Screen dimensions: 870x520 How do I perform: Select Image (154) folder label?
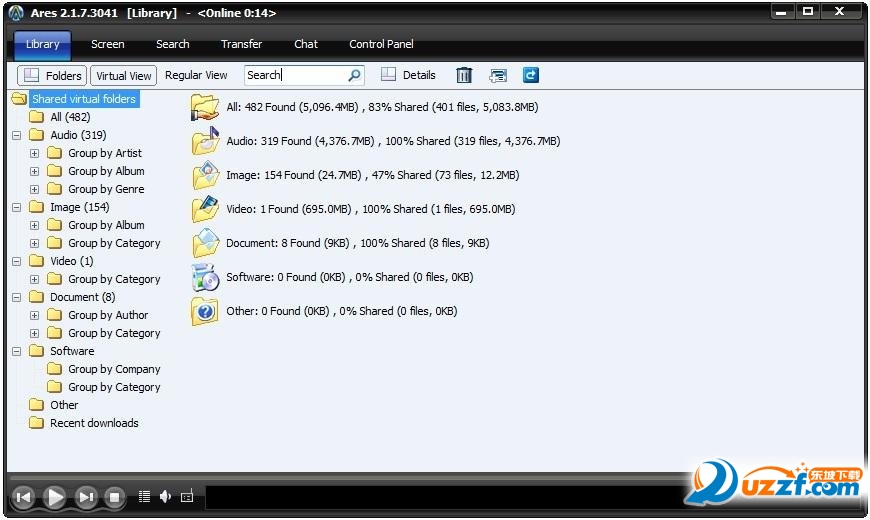(x=80, y=207)
